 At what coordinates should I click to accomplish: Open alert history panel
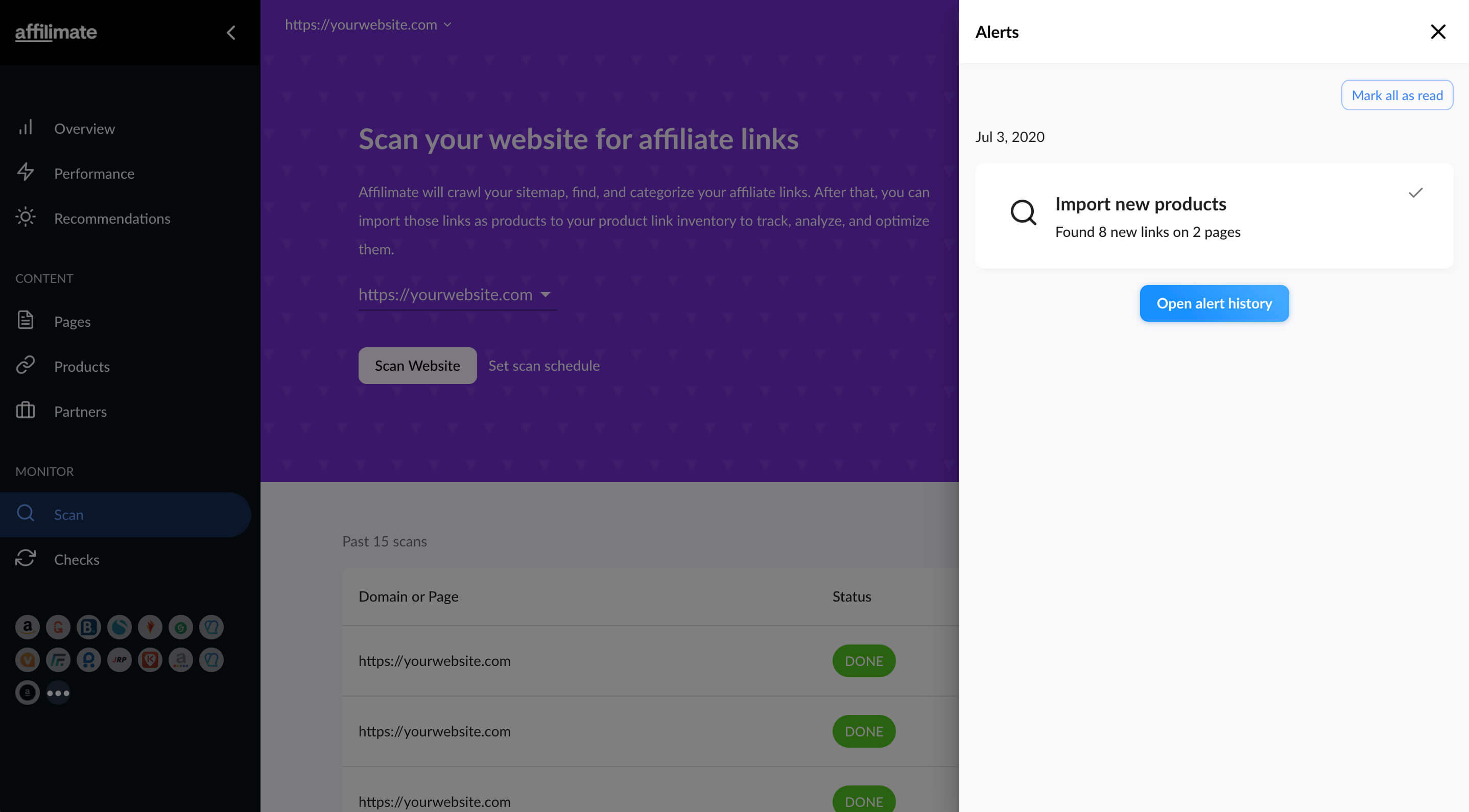click(x=1214, y=302)
